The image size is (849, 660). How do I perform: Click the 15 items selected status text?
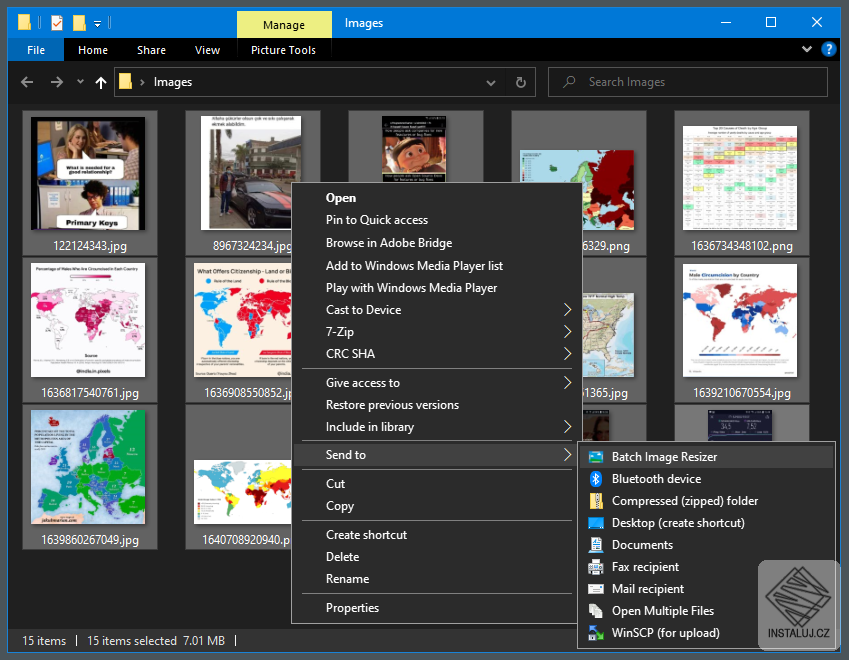pyautogui.click(x=132, y=641)
